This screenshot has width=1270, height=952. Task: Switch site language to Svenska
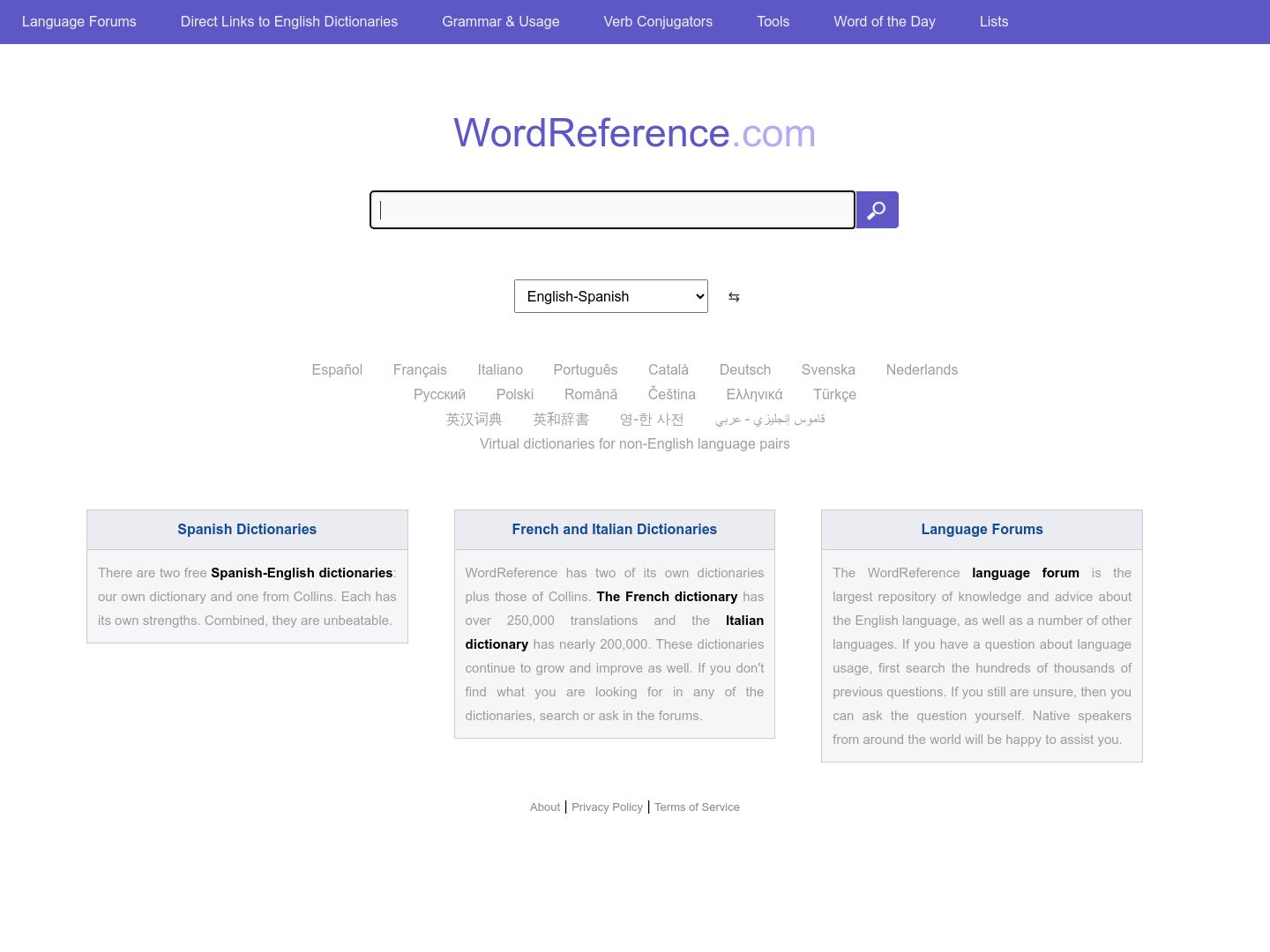(828, 369)
